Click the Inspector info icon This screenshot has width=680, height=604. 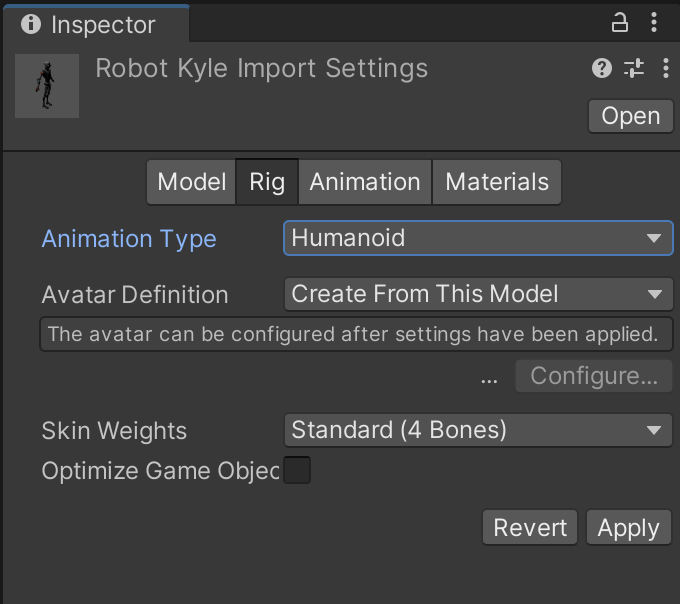[31, 24]
